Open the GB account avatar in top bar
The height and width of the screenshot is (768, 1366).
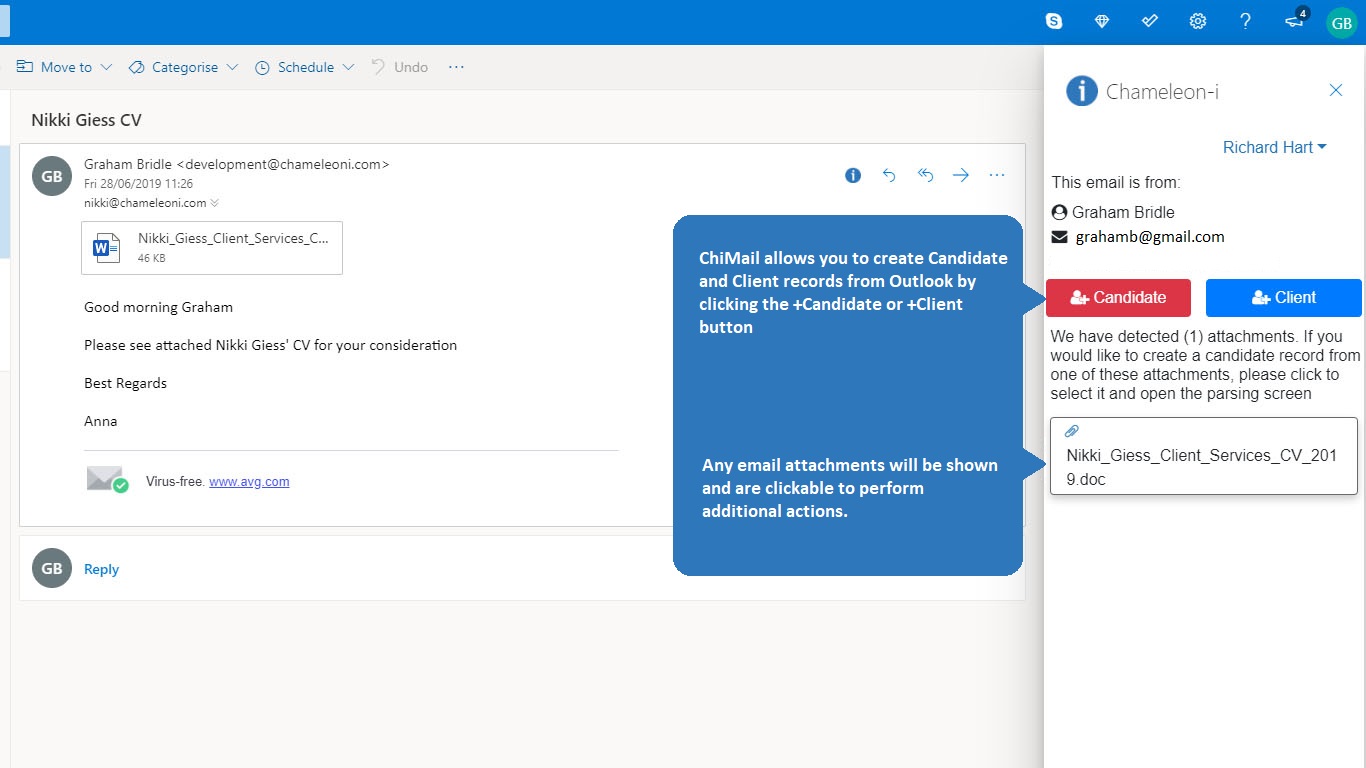pyautogui.click(x=1342, y=22)
